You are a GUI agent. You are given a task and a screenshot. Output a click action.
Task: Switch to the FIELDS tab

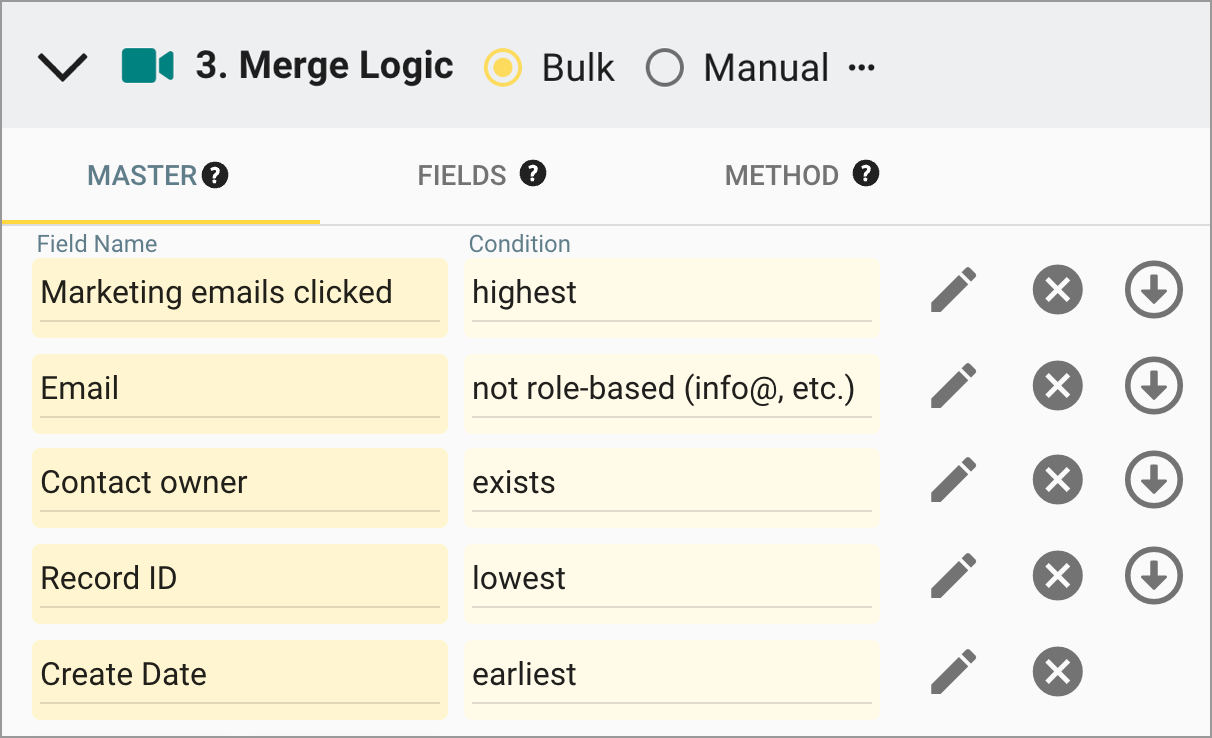tap(463, 173)
